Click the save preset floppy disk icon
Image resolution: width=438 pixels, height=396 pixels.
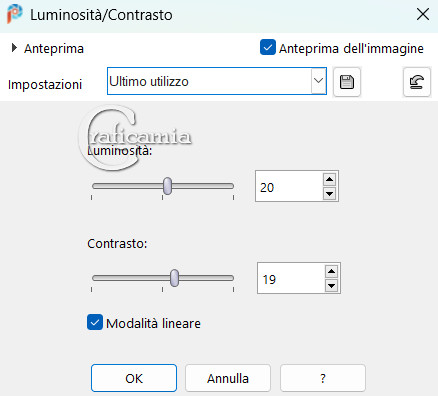point(347,82)
